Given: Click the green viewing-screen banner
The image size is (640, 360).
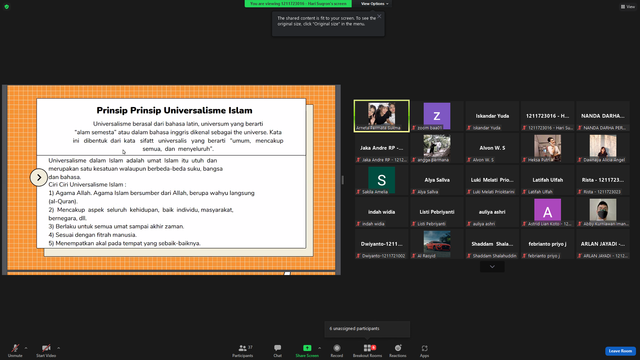Looking at the screenshot, I should (298, 4).
